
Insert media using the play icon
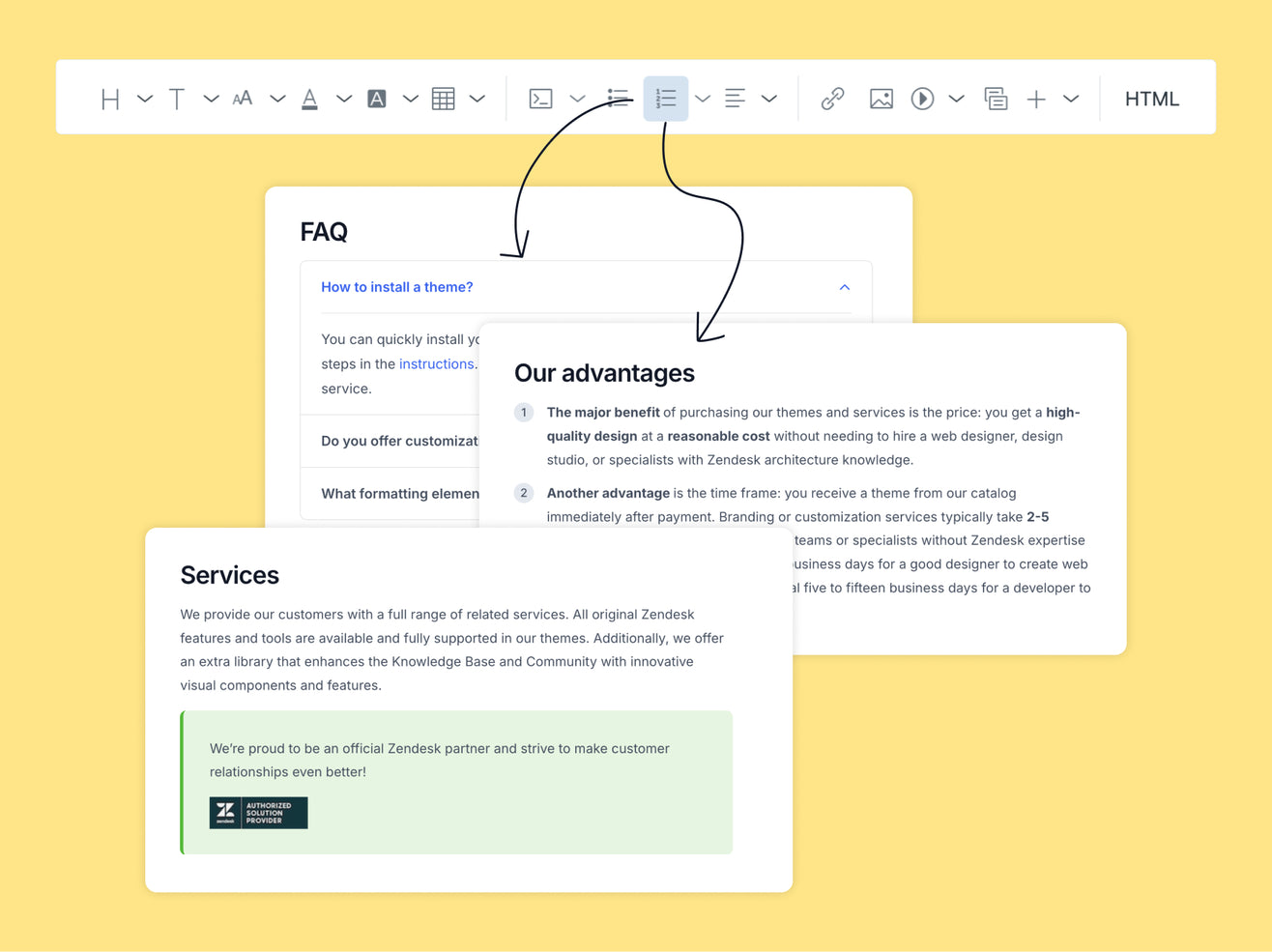click(921, 98)
